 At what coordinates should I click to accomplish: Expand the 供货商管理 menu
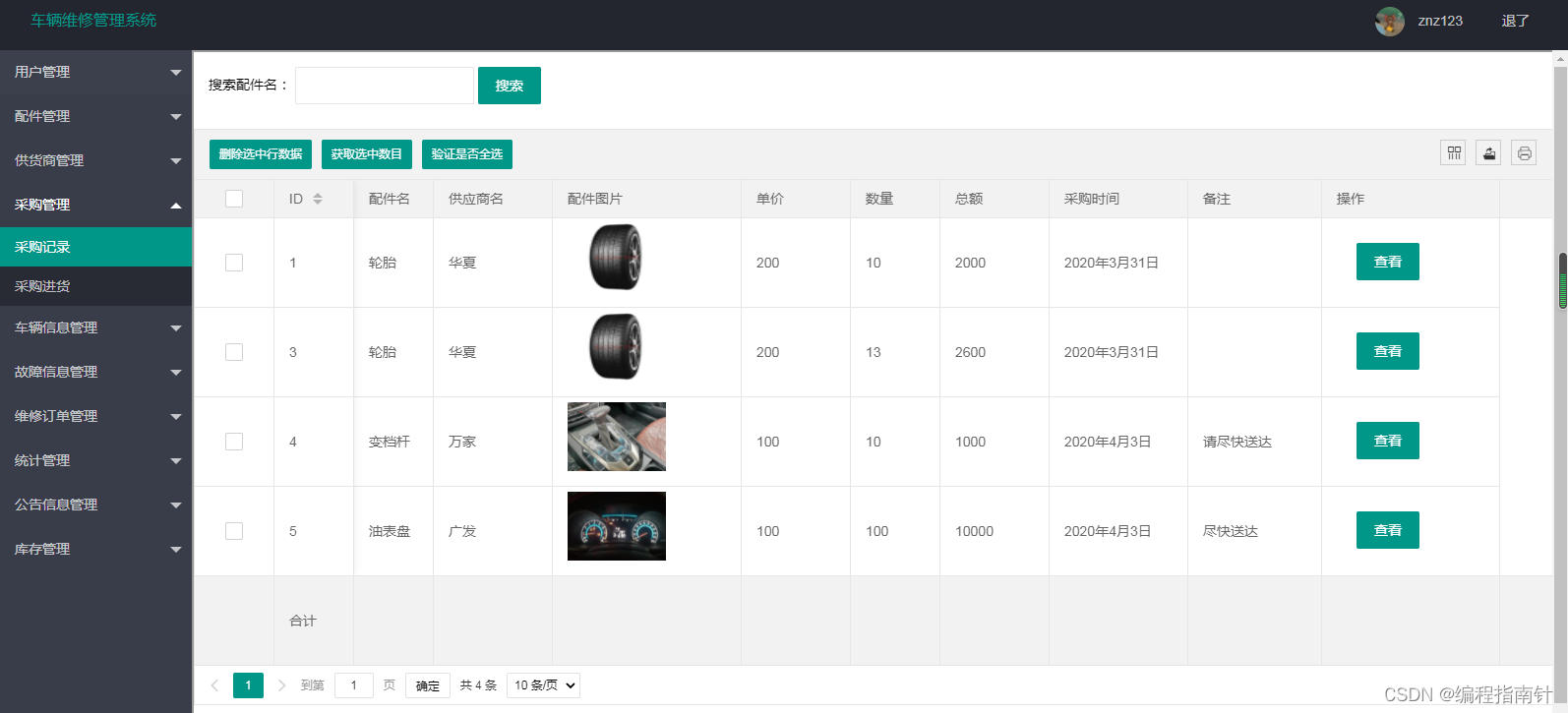click(95, 160)
